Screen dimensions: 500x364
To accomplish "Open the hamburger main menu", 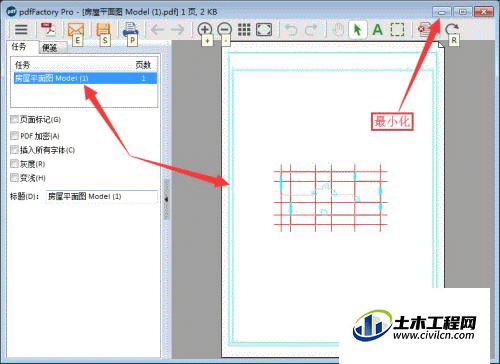I will click(21, 30).
